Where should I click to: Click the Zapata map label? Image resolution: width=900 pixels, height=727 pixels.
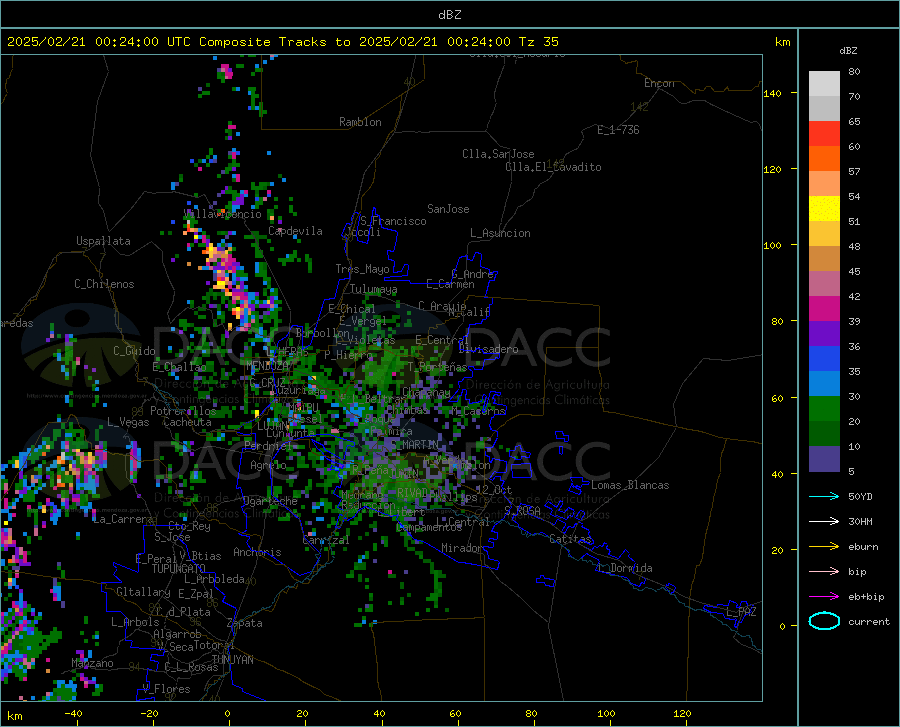tap(245, 623)
